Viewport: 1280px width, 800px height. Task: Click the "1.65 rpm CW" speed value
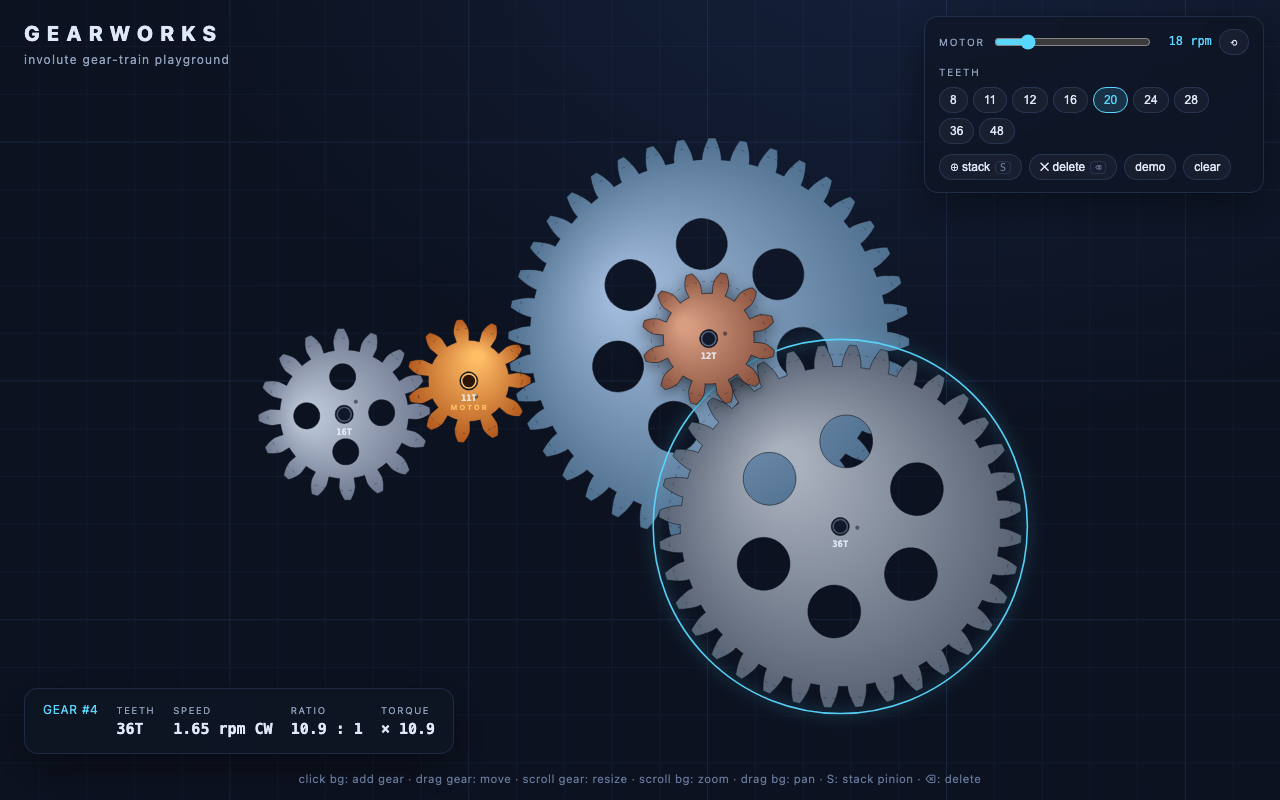pos(223,729)
